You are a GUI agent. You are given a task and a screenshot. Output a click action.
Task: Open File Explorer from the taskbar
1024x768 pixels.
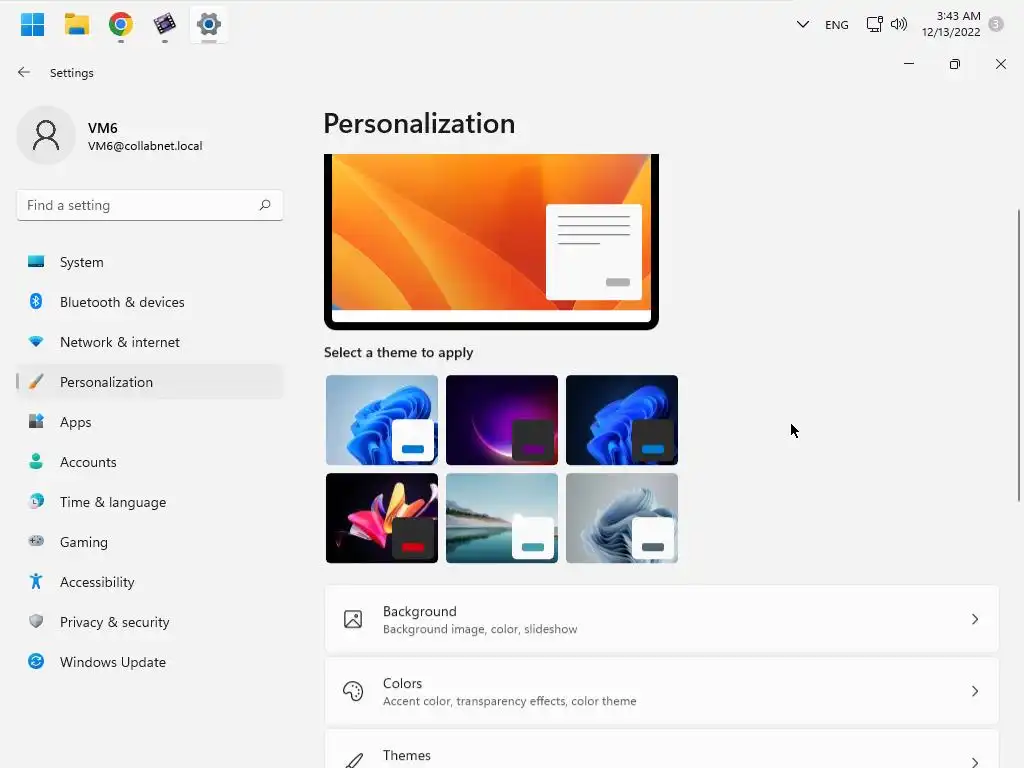77,25
